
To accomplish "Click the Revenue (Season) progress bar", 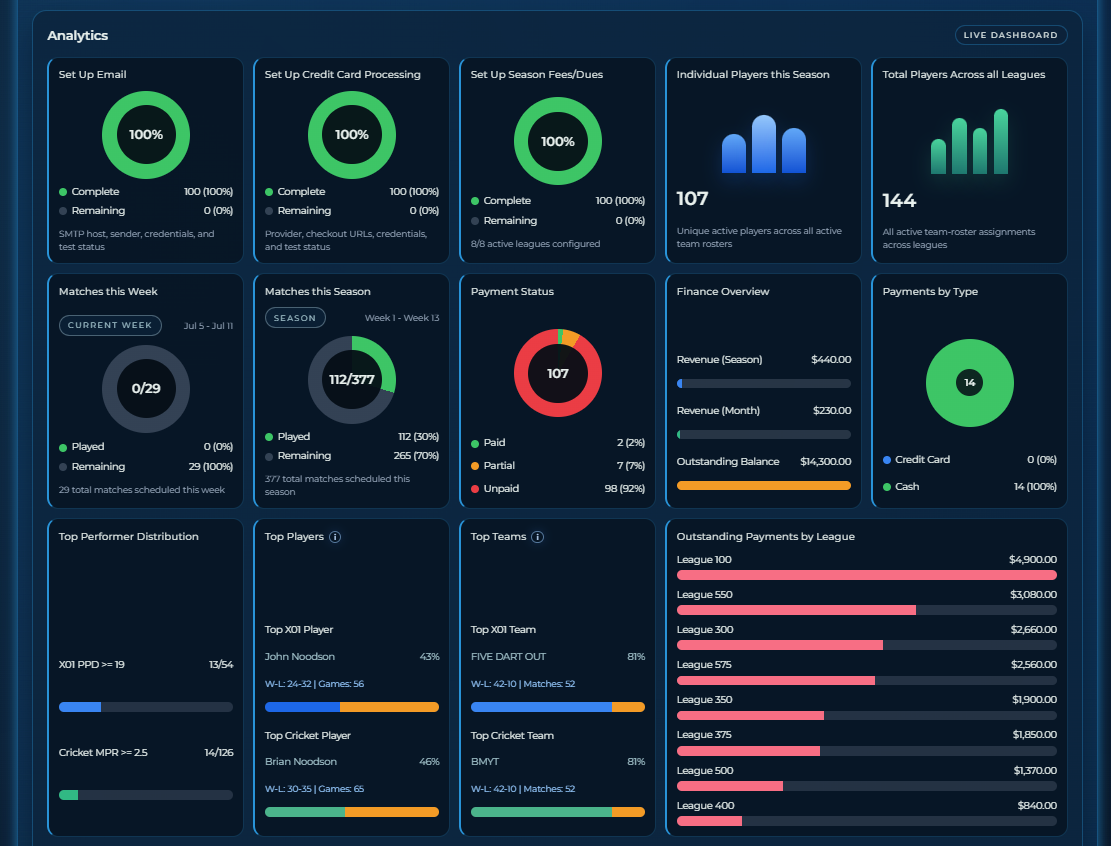I will 764,383.
